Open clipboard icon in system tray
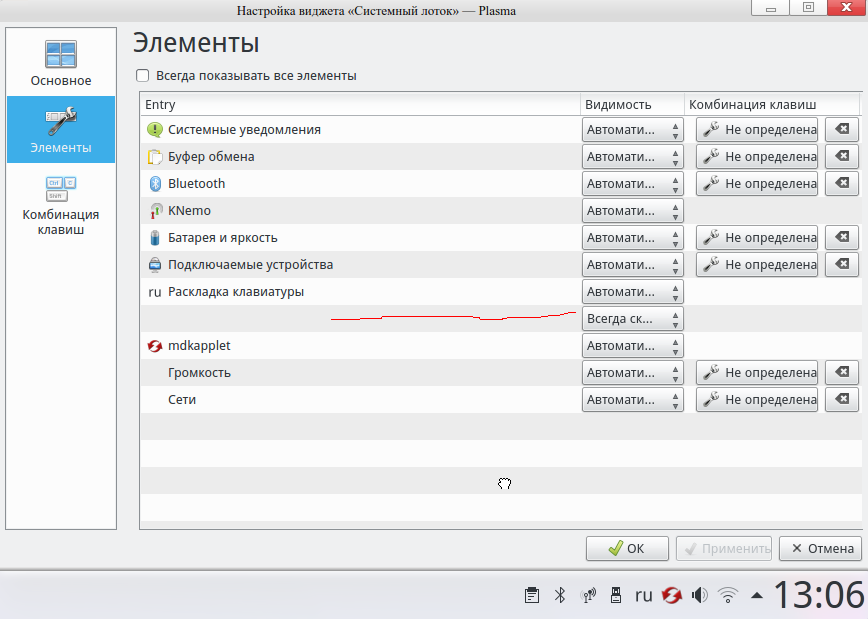The height and width of the screenshot is (619, 868). pos(531,595)
